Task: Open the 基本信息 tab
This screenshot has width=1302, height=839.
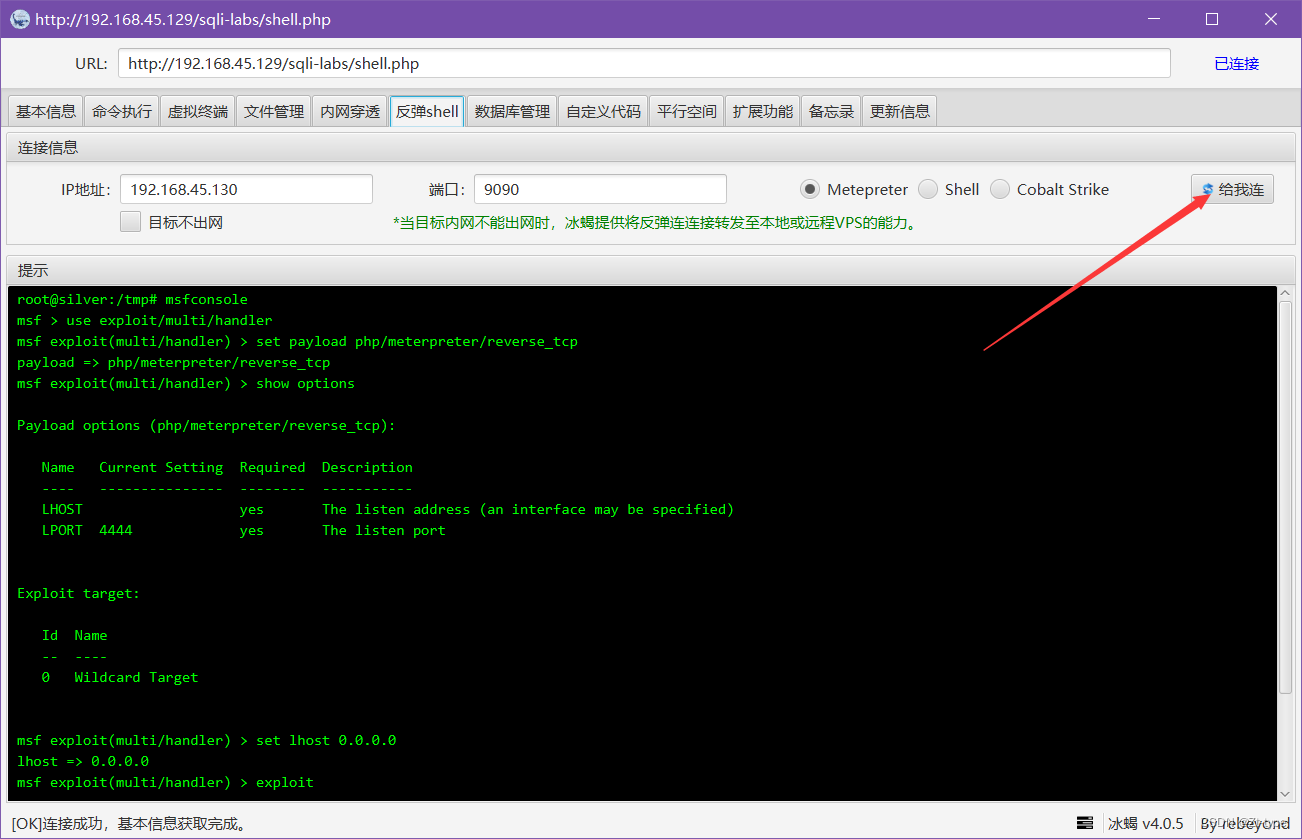Action: (46, 111)
